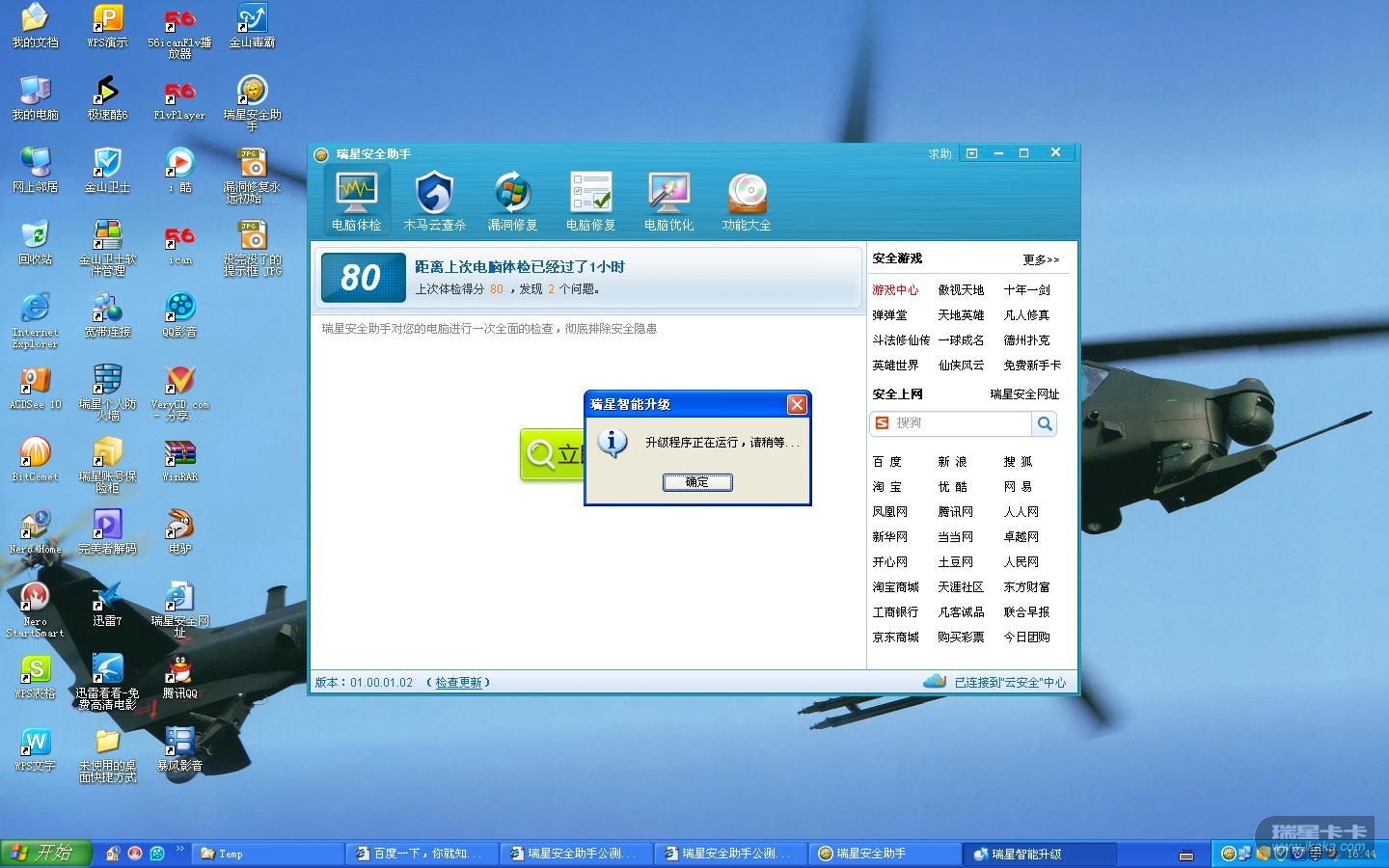Viewport: 1389px width, 868px height.
Task: Open the 漏洞修复 tool
Action: point(512,201)
